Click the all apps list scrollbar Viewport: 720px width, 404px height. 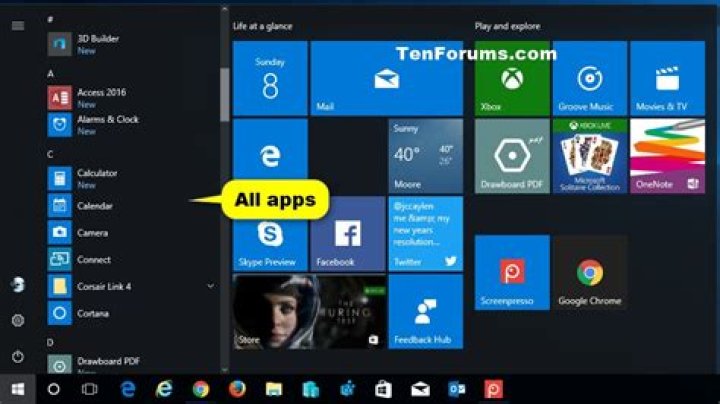pos(225,95)
